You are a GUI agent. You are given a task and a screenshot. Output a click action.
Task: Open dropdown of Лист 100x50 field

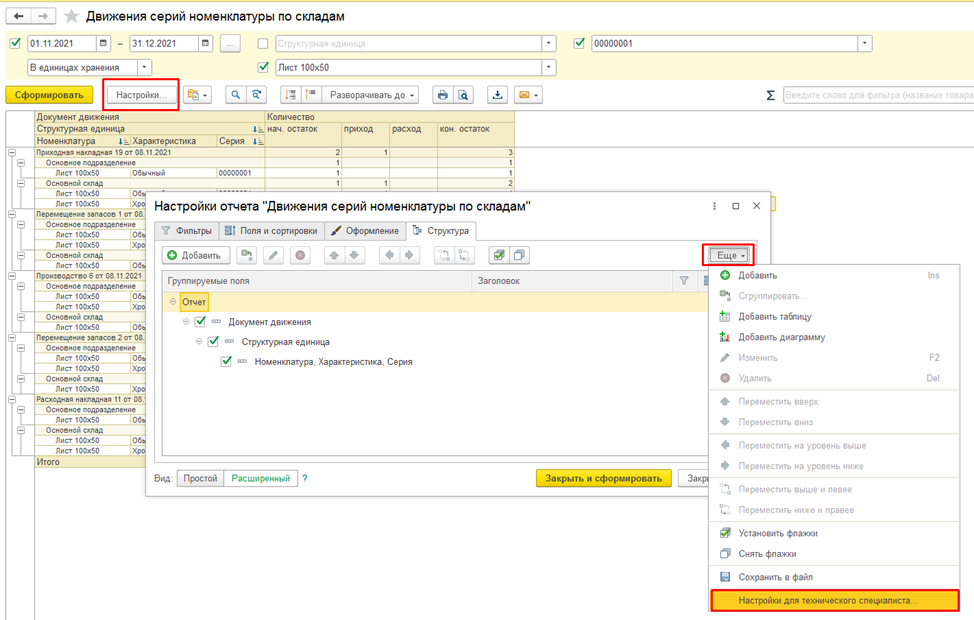click(548, 67)
